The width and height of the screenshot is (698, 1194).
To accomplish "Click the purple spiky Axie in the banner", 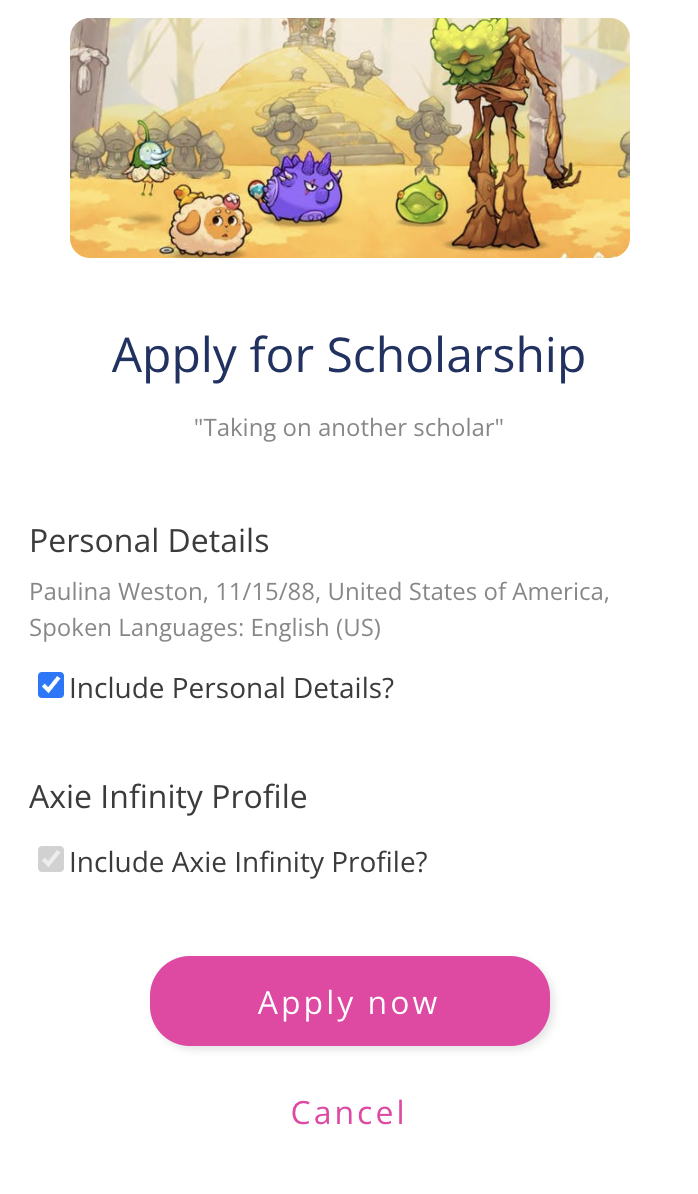I will coord(303,188).
